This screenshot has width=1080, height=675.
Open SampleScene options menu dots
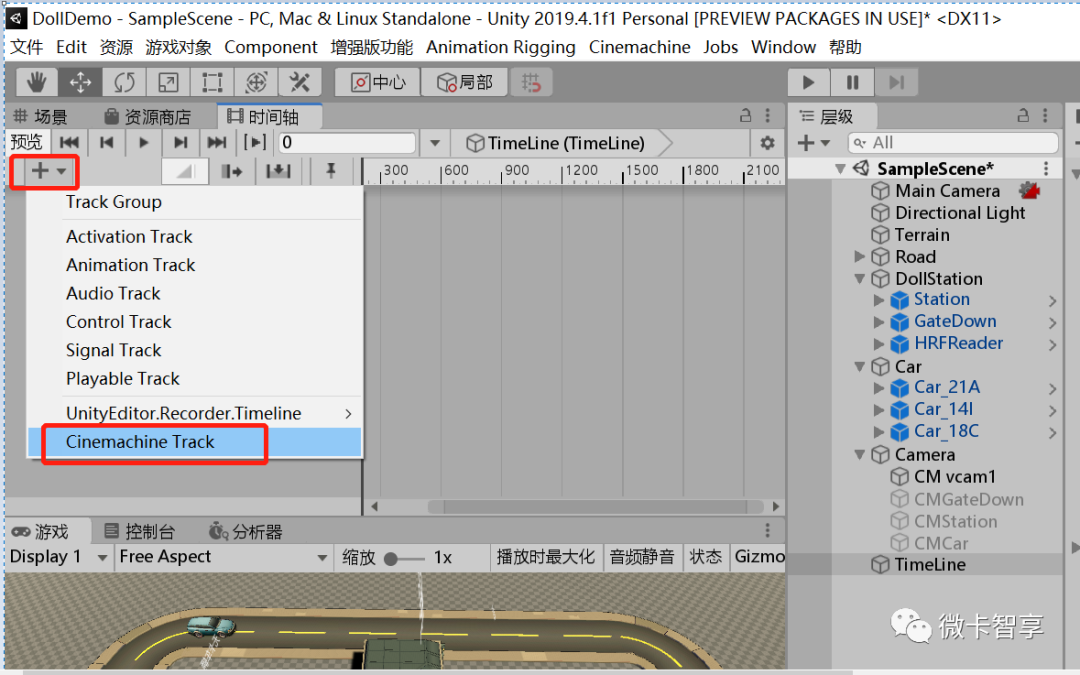click(1046, 169)
